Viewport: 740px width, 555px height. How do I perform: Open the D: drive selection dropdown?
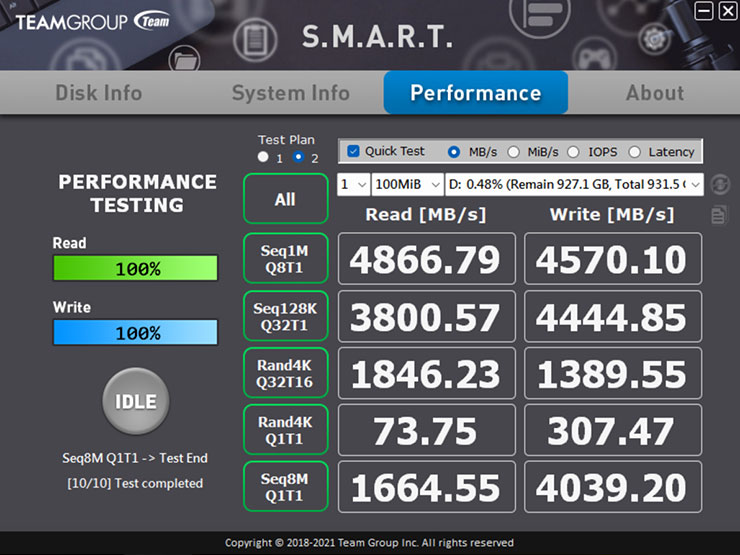coord(573,185)
